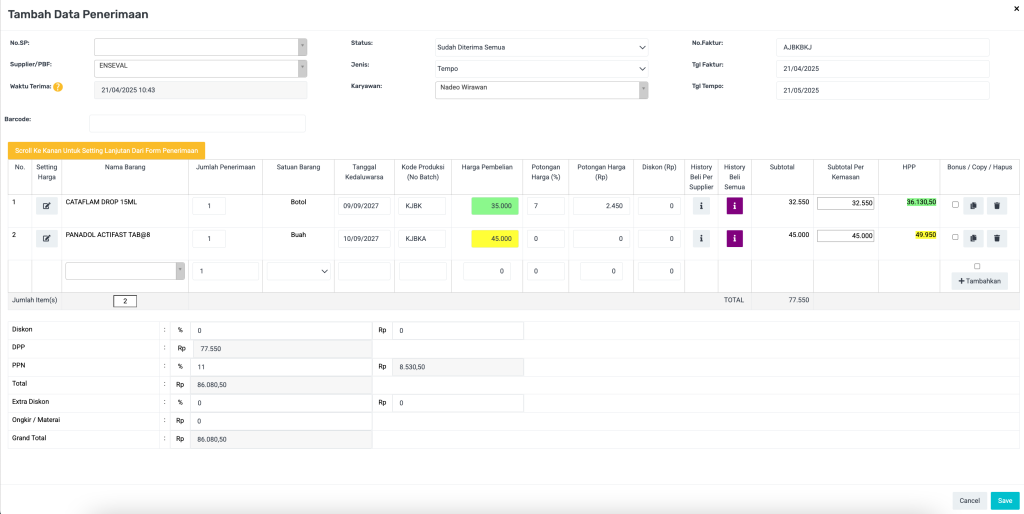Open the Status dropdown
The image size is (1024, 514).
click(541, 47)
